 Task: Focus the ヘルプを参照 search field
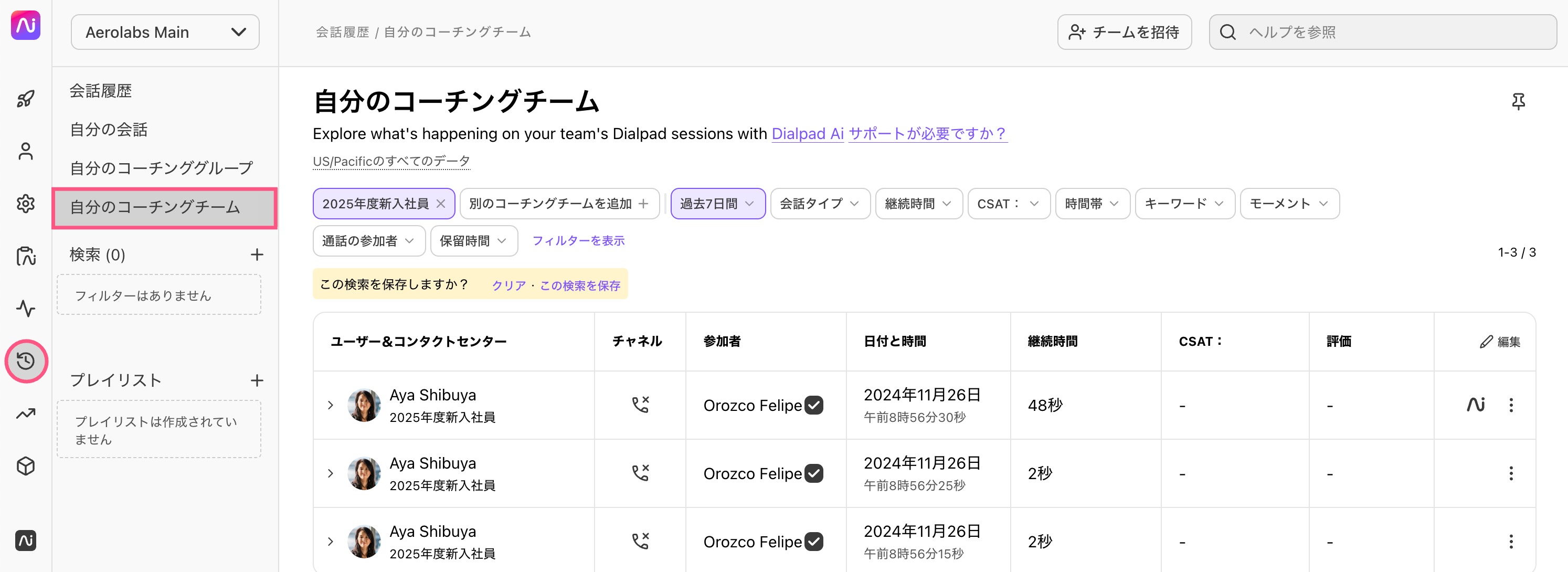click(1382, 32)
